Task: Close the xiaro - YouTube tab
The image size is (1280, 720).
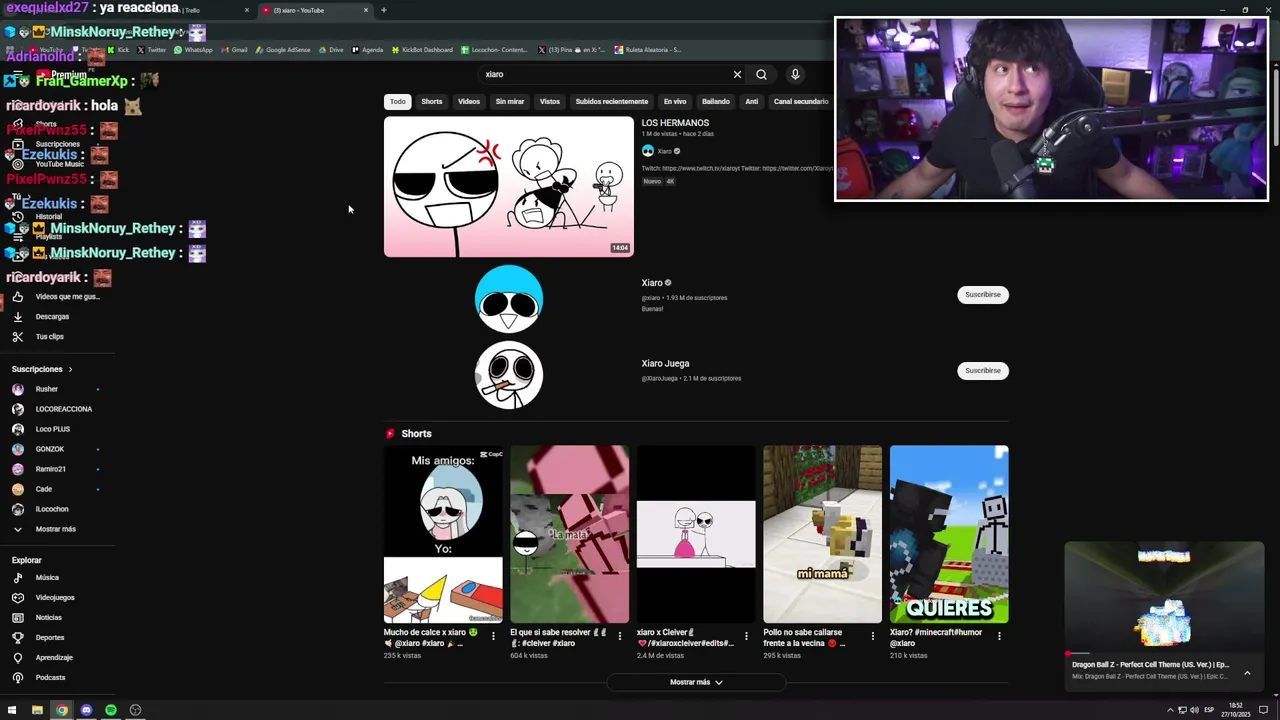Action: (x=366, y=10)
